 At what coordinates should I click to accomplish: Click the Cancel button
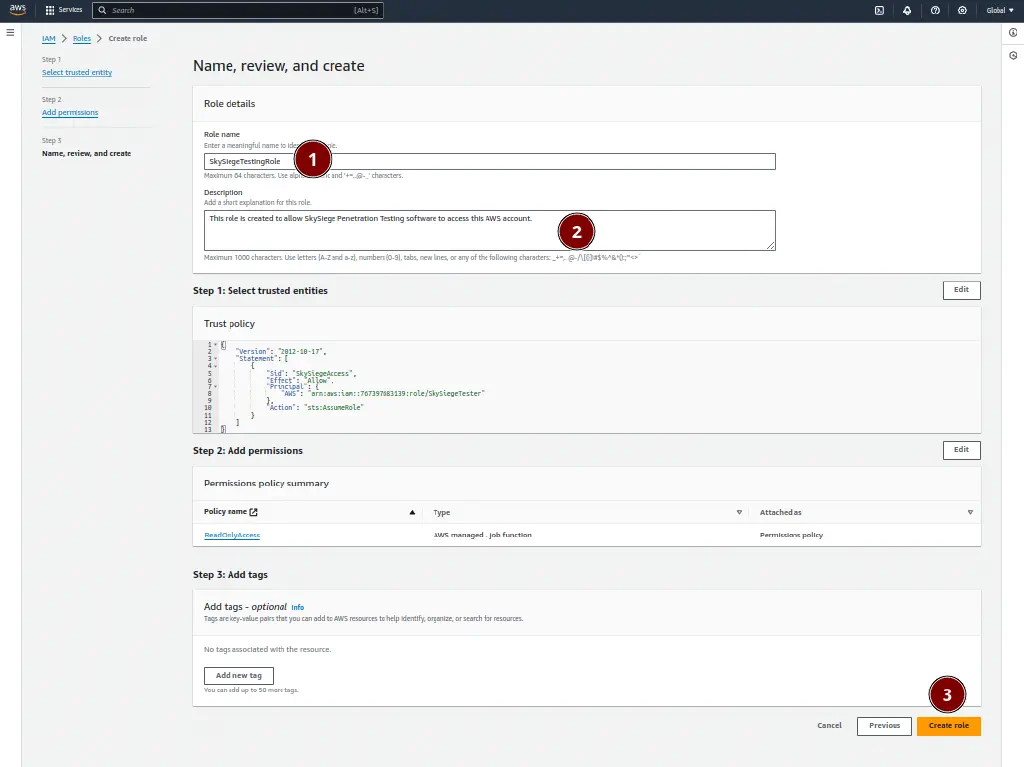coord(829,726)
